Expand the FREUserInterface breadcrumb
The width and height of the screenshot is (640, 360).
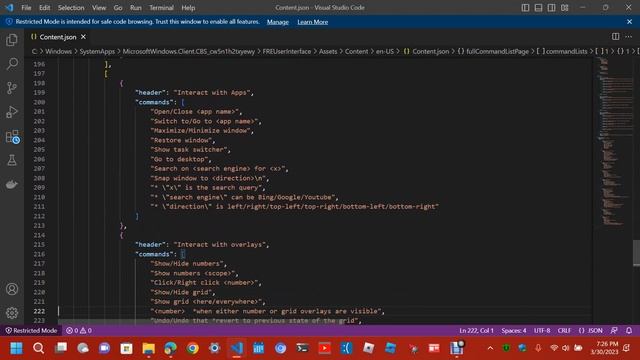tap(287, 51)
